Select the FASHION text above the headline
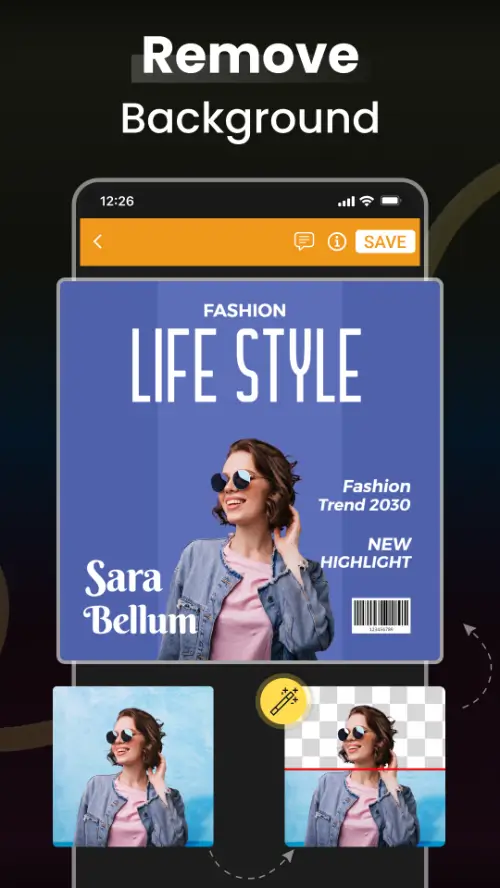The width and height of the screenshot is (500, 888). coord(245,310)
